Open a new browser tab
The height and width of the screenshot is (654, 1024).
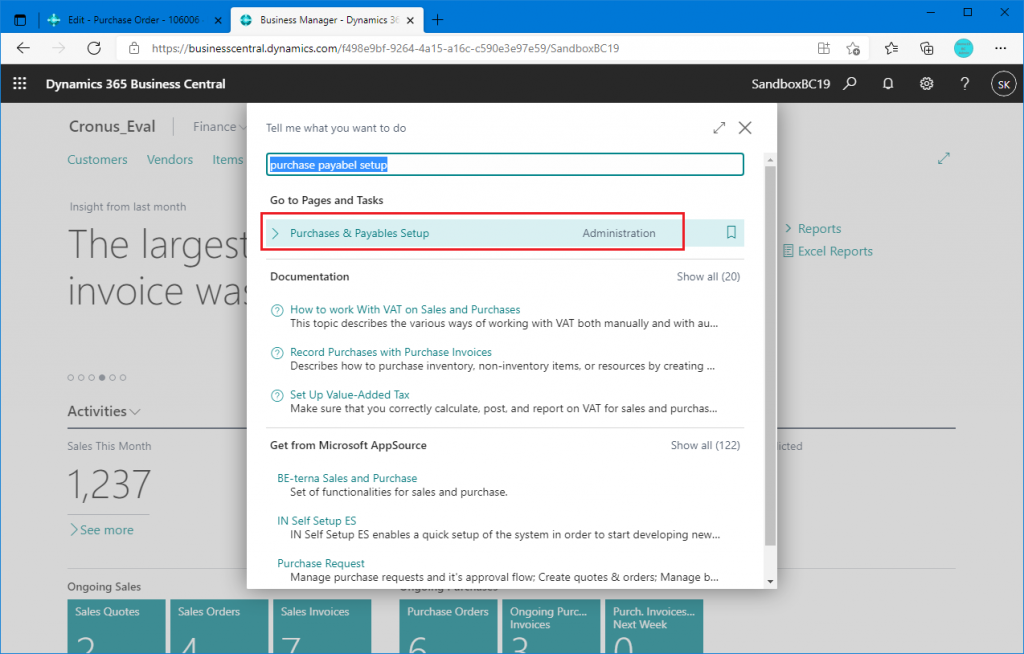click(438, 20)
